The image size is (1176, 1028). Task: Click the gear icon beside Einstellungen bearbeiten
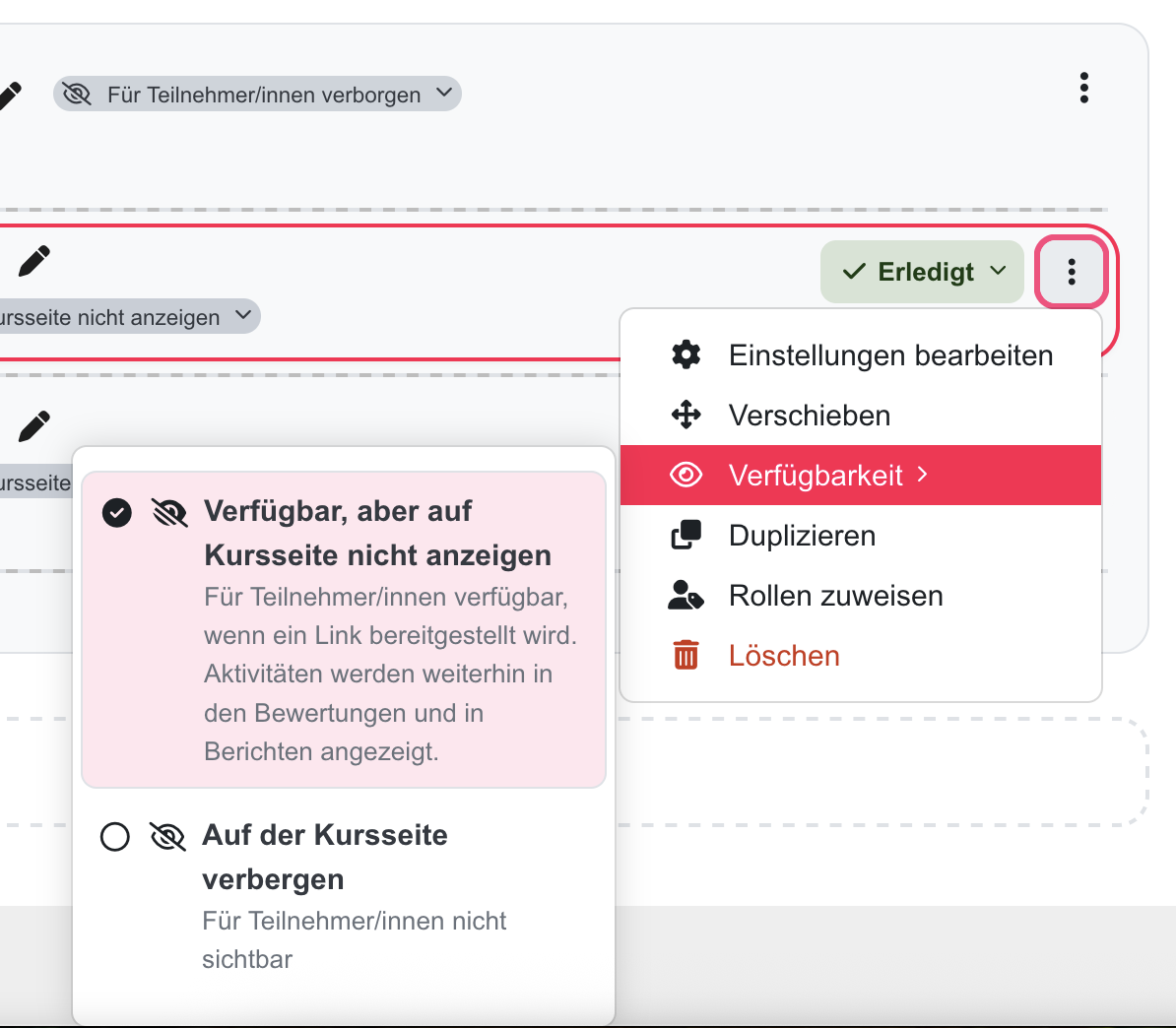686,355
